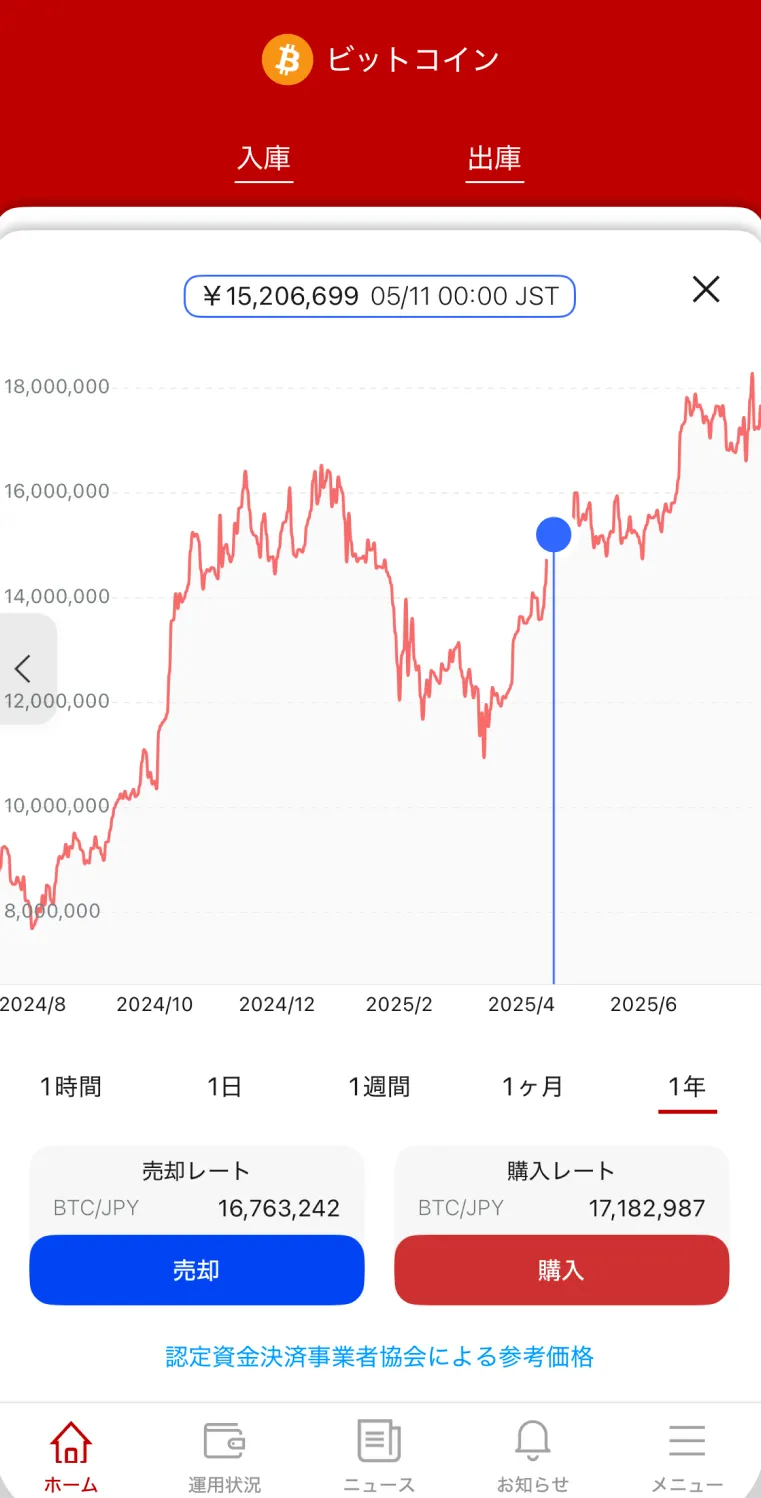
Task: Close the price chart panel
Action: click(706, 290)
